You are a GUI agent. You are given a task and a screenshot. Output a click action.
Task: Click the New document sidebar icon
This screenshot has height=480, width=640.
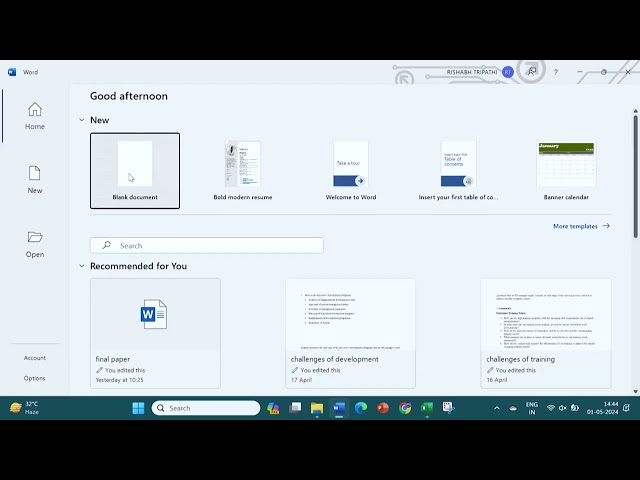click(x=34, y=179)
